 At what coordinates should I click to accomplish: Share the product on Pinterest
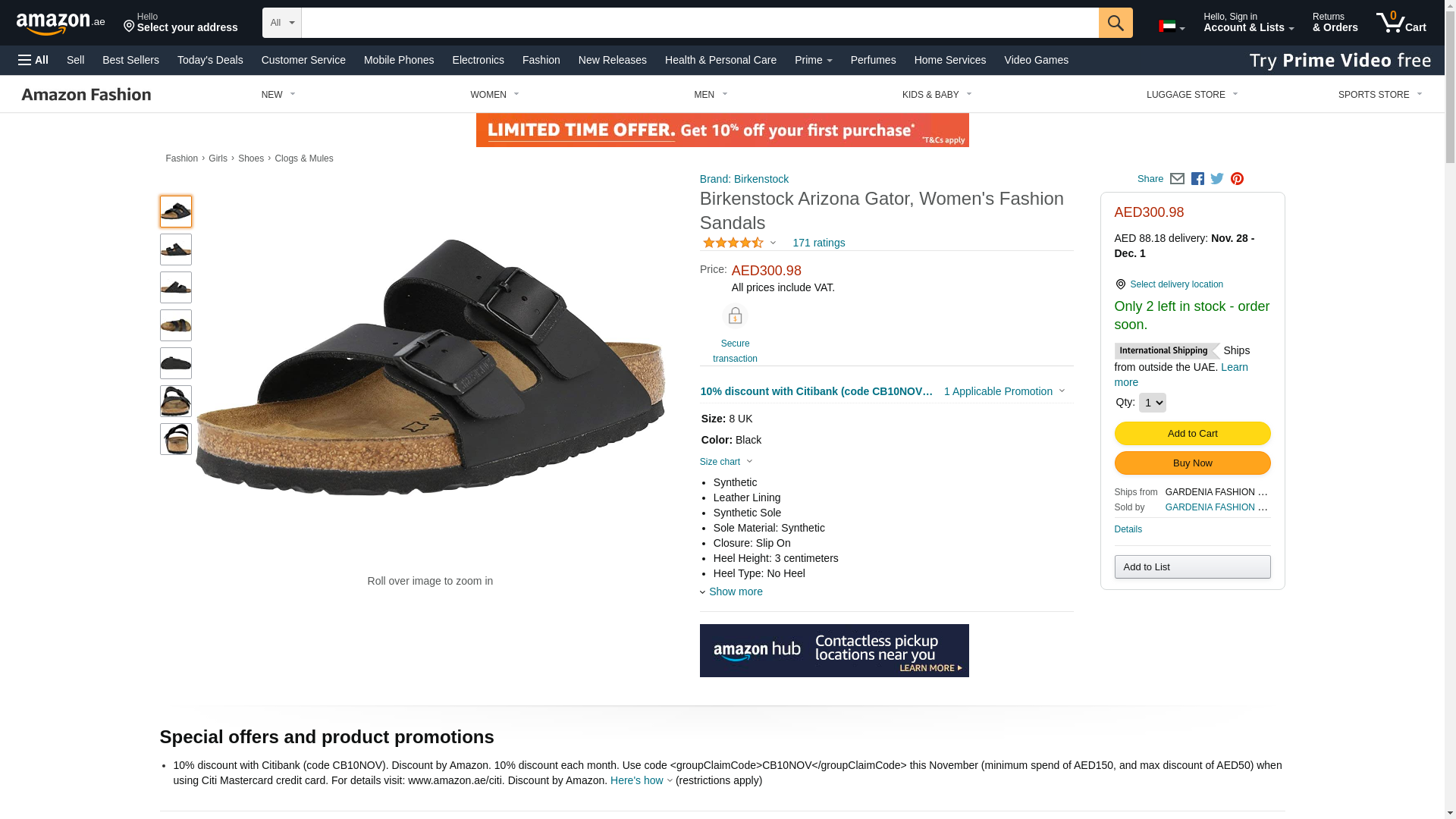pyautogui.click(x=1237, y=179)
